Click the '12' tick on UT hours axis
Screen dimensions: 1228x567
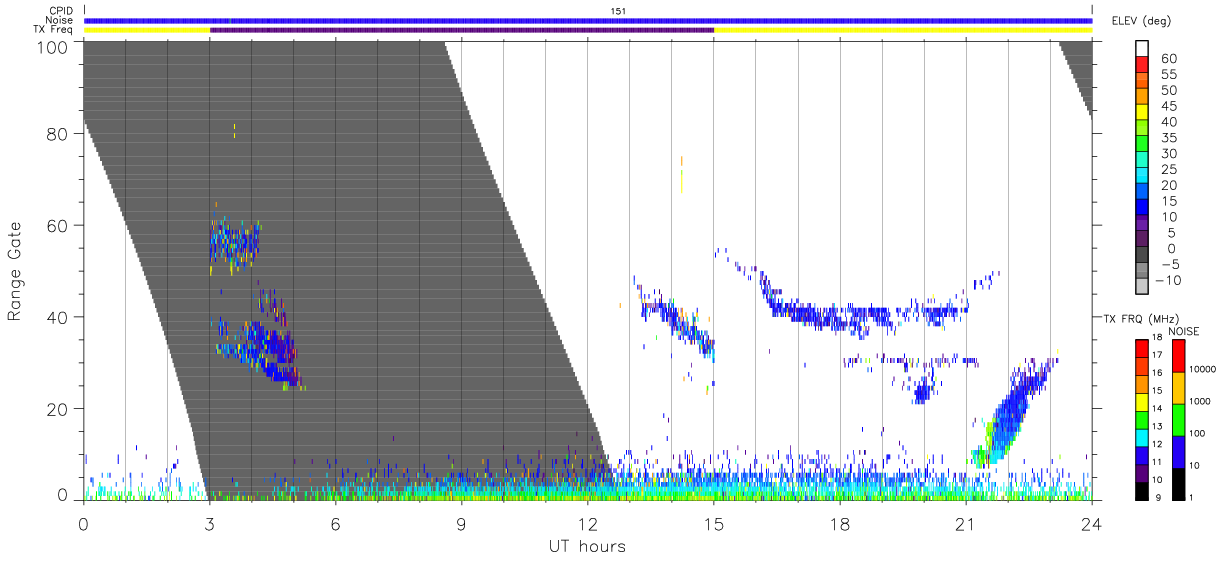pyautogui.click(x=588, y=523)
